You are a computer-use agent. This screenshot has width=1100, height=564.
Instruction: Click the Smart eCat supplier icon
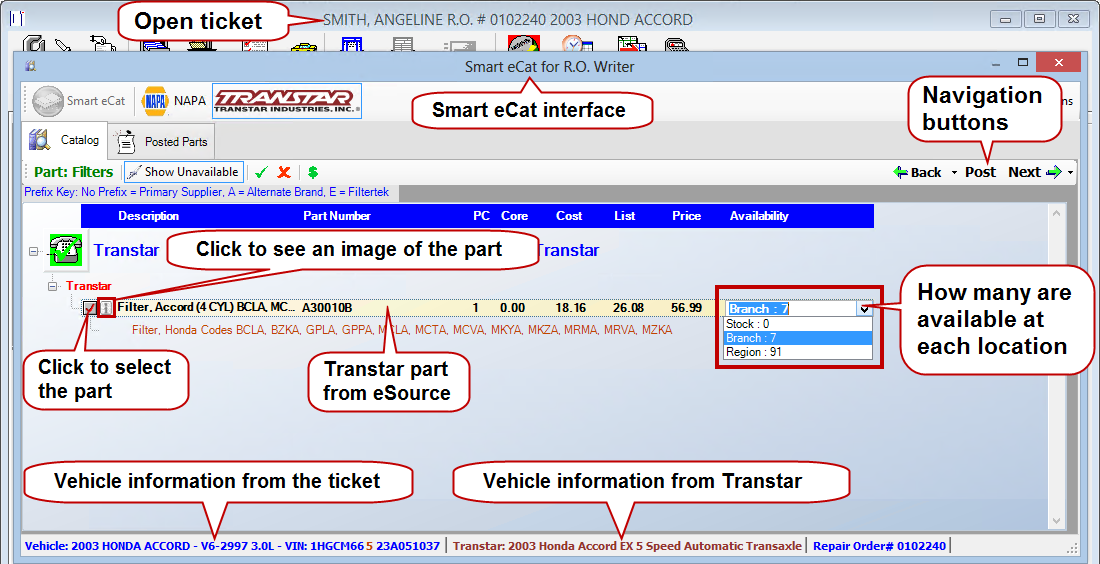point(79,101)
